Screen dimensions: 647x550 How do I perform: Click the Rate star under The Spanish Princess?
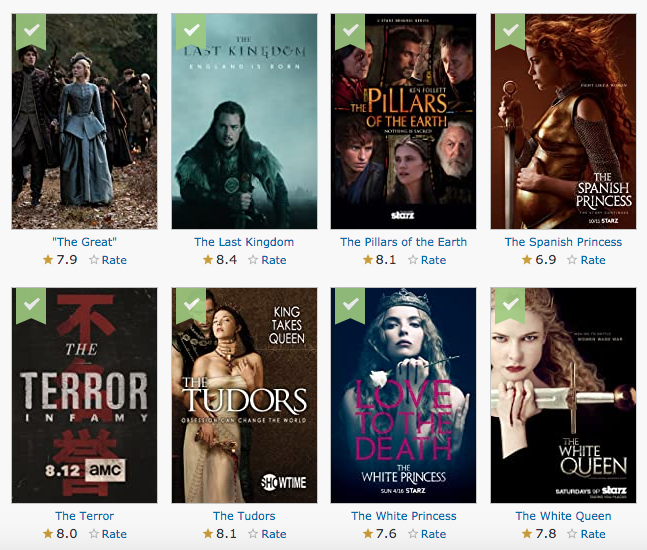572,260
